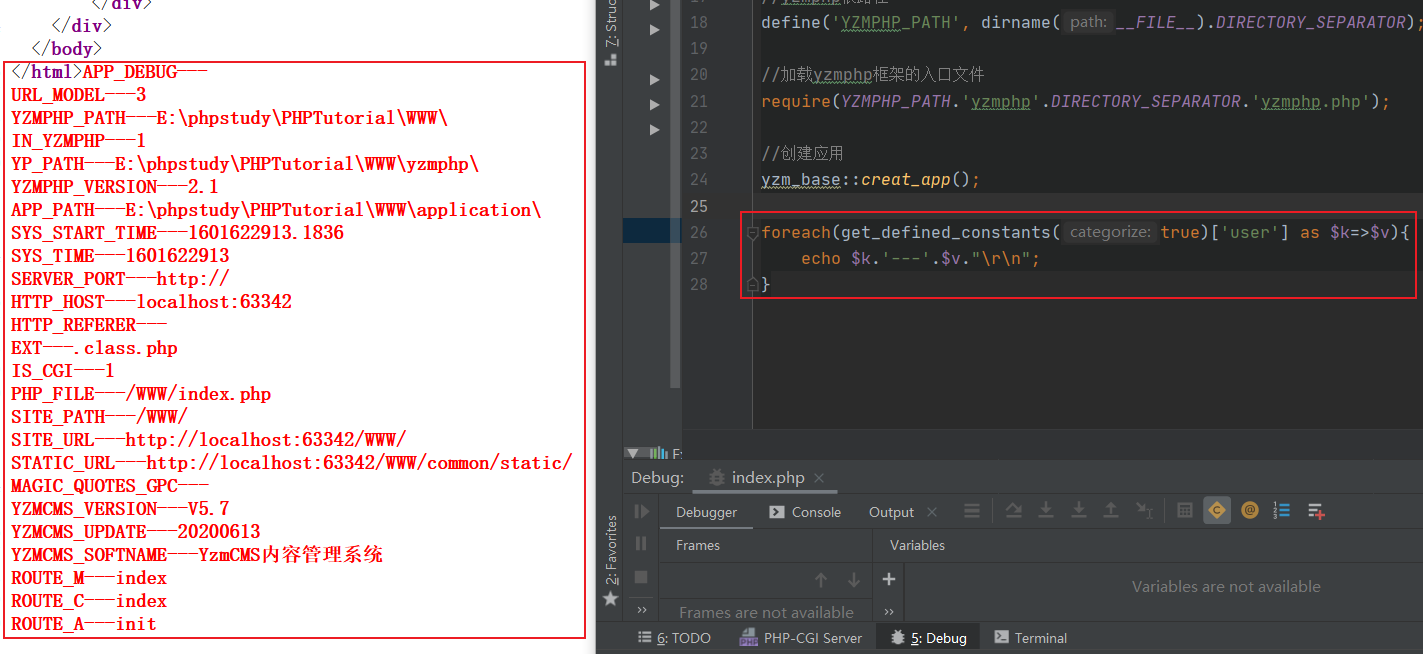This screenshot has width=1423, height=654.
Task: Click the echo statement on line 27
Action: point(921,258)
